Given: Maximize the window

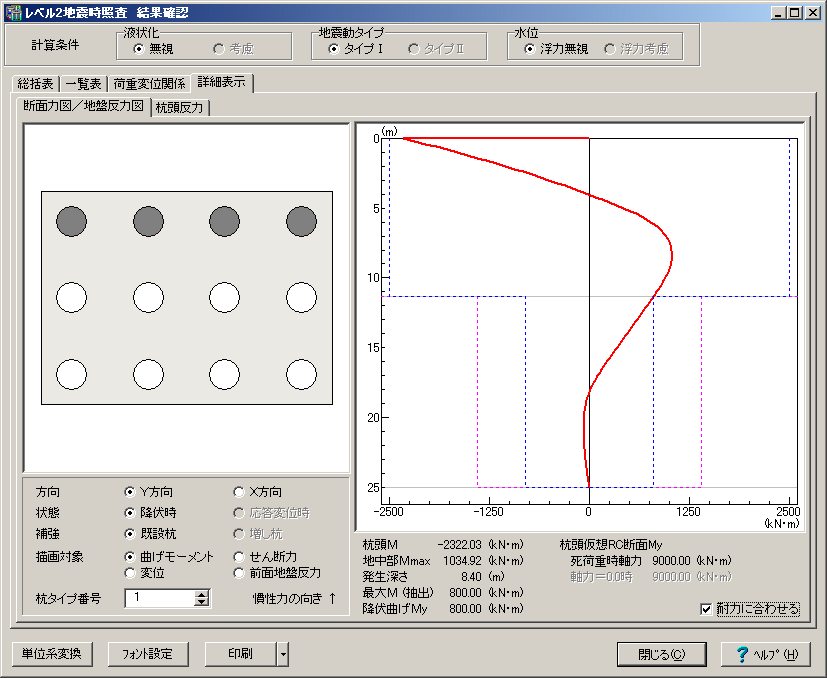Looking at the screenshot, I should click(795, 13).
